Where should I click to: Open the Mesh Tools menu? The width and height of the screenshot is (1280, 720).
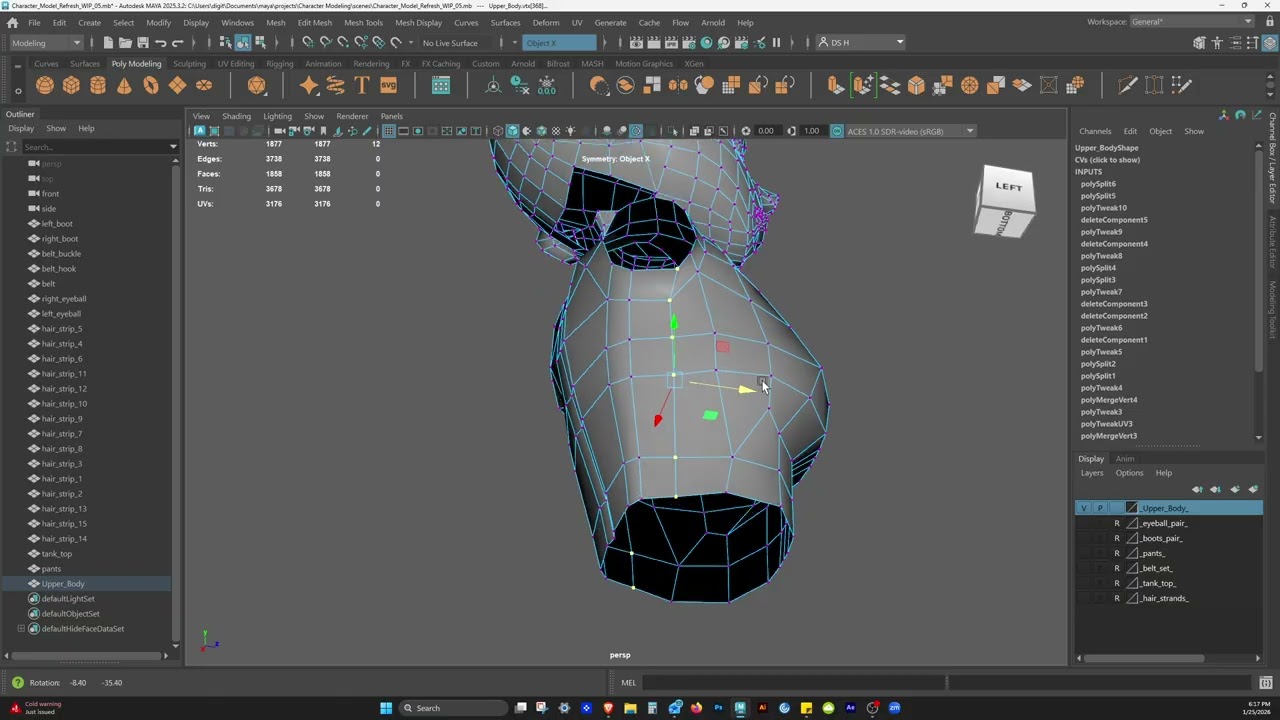tap(363, 22)
